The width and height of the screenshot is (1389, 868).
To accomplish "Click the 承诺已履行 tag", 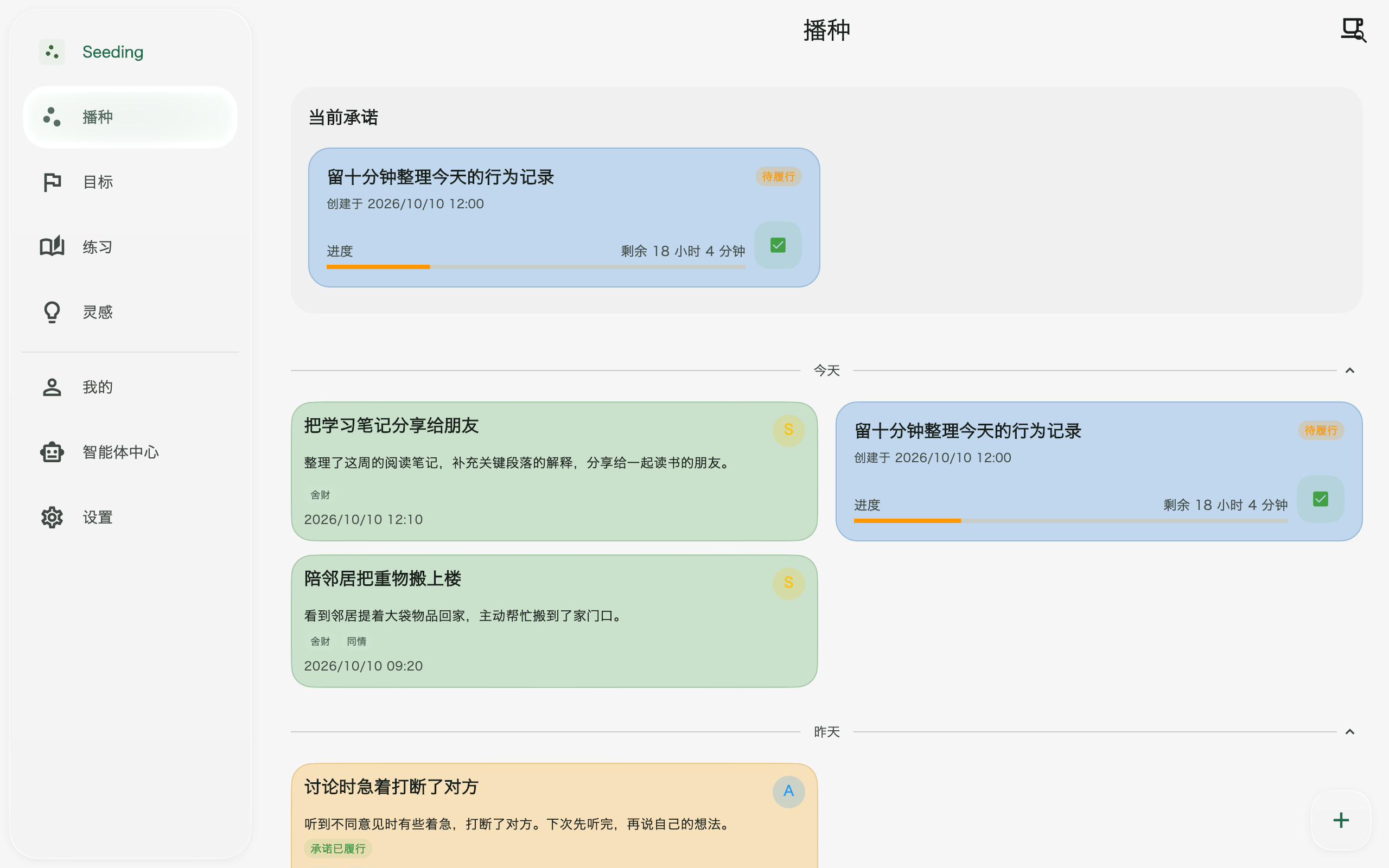I will [338, 848].
